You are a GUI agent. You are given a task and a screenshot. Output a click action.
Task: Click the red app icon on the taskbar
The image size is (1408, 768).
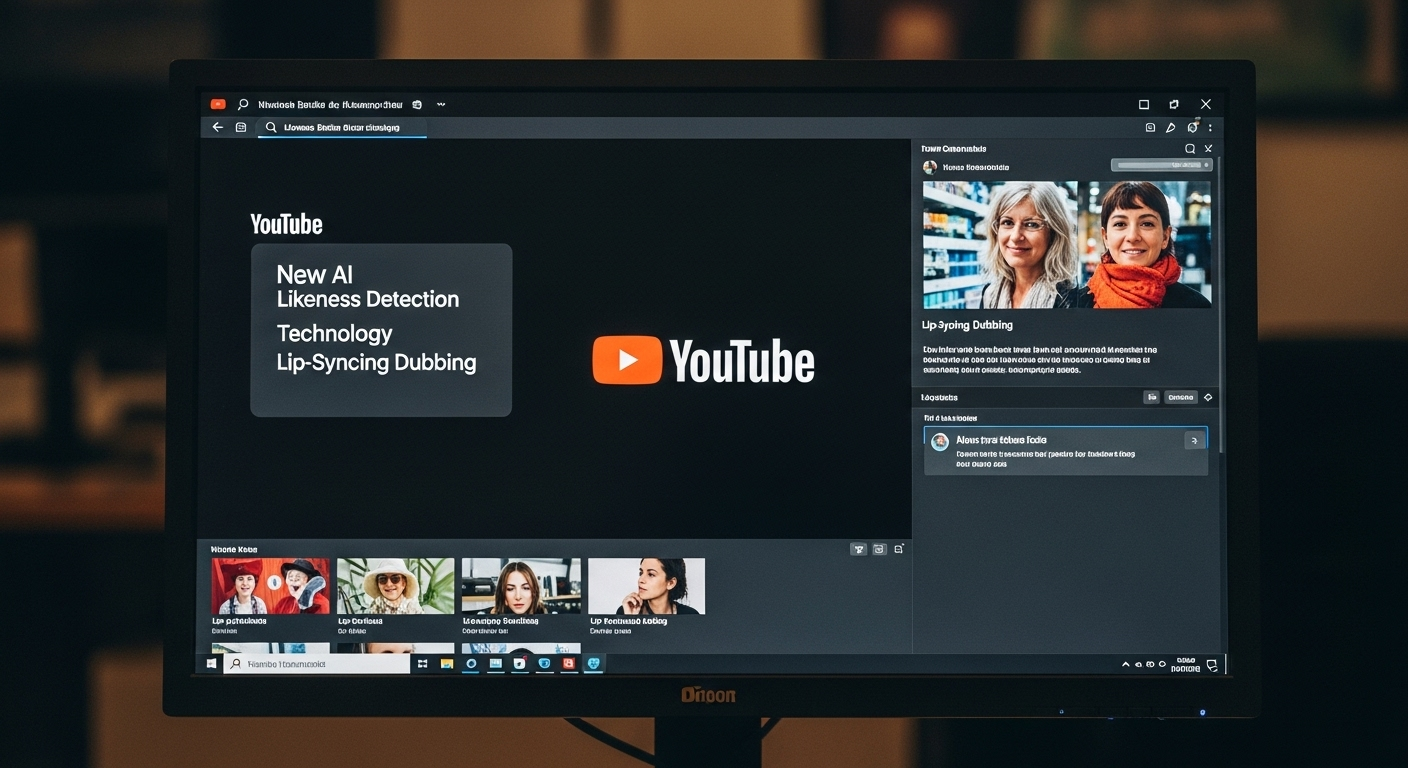click(x=568, y=663)
